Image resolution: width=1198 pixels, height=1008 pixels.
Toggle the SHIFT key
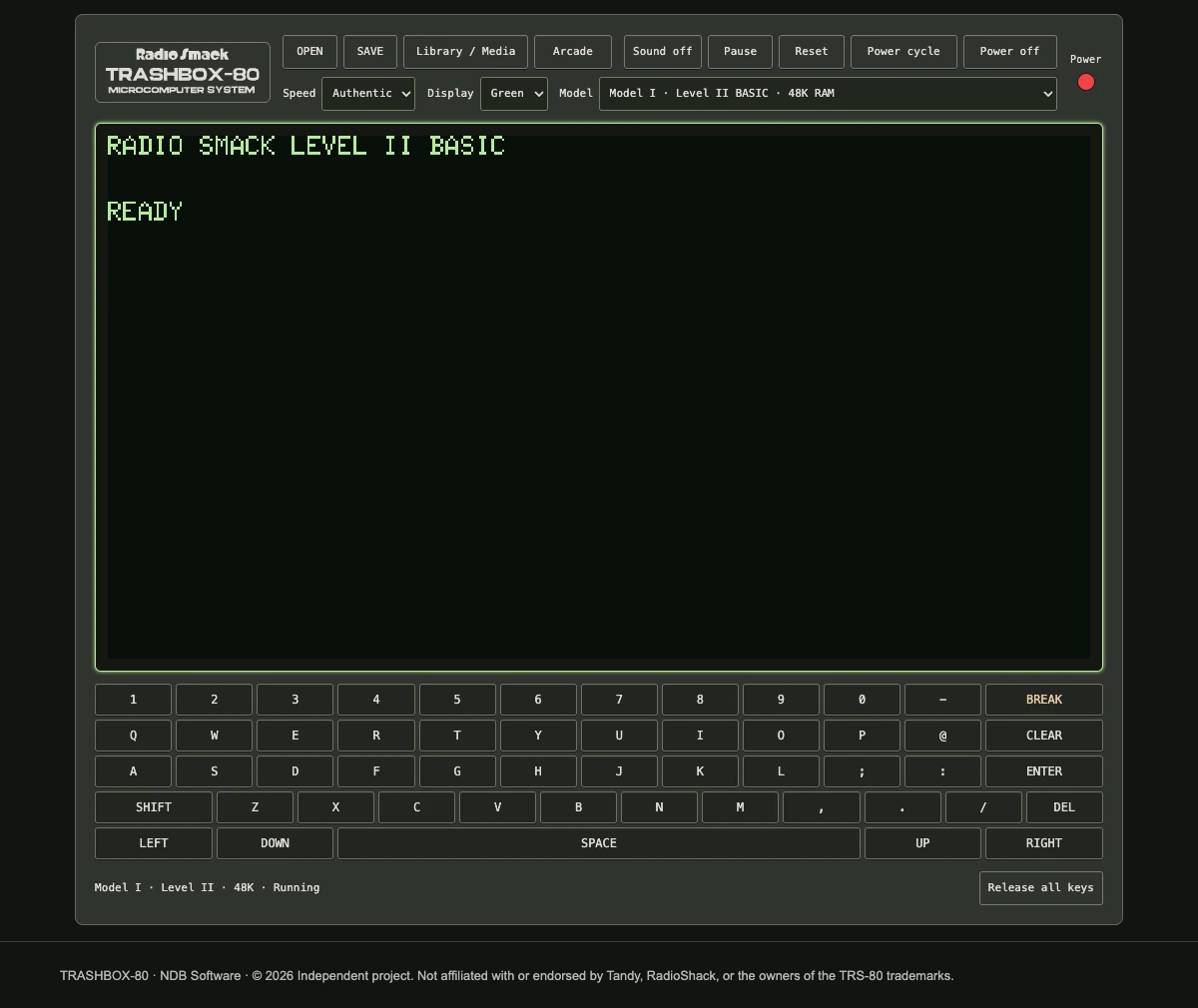[x=154, y=807]
